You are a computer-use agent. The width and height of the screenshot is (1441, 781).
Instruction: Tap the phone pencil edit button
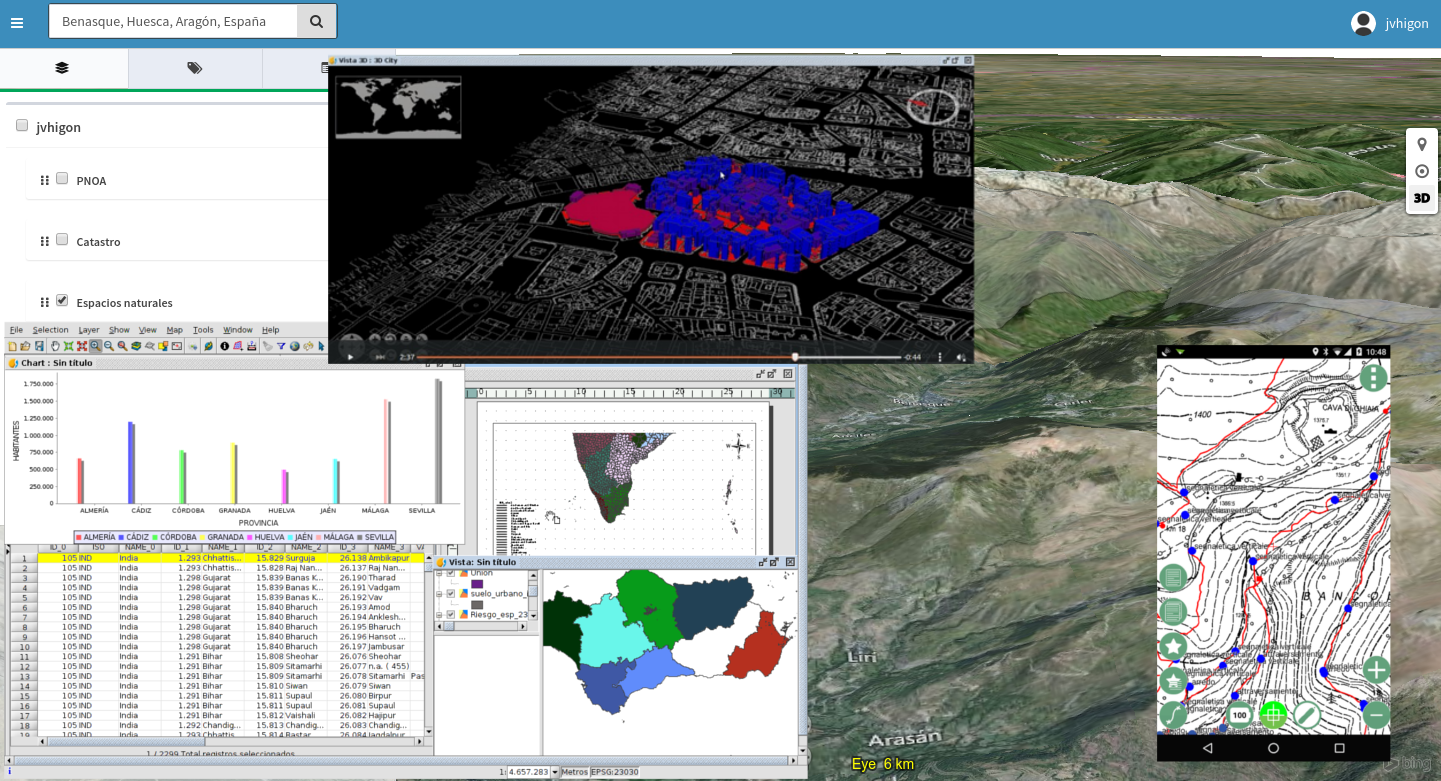click(1307, 715)
